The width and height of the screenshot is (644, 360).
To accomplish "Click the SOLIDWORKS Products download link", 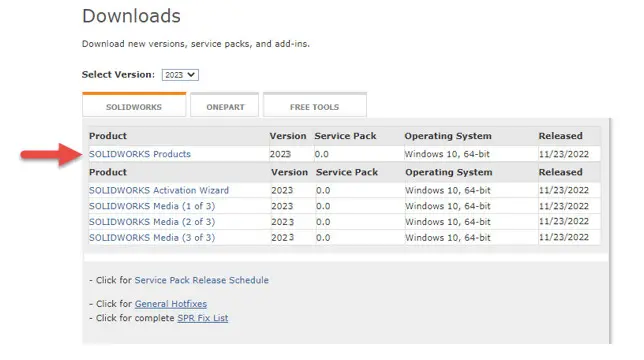I will [140, 154].
